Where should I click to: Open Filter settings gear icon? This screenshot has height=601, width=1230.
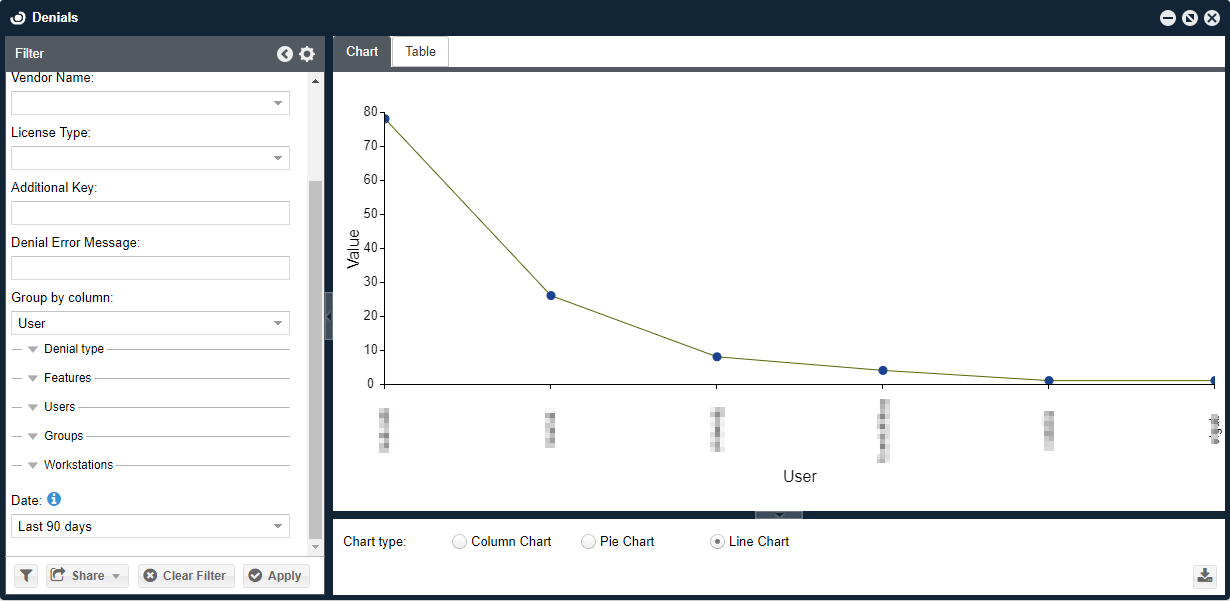pyautogui.click(x=307, y=54)
